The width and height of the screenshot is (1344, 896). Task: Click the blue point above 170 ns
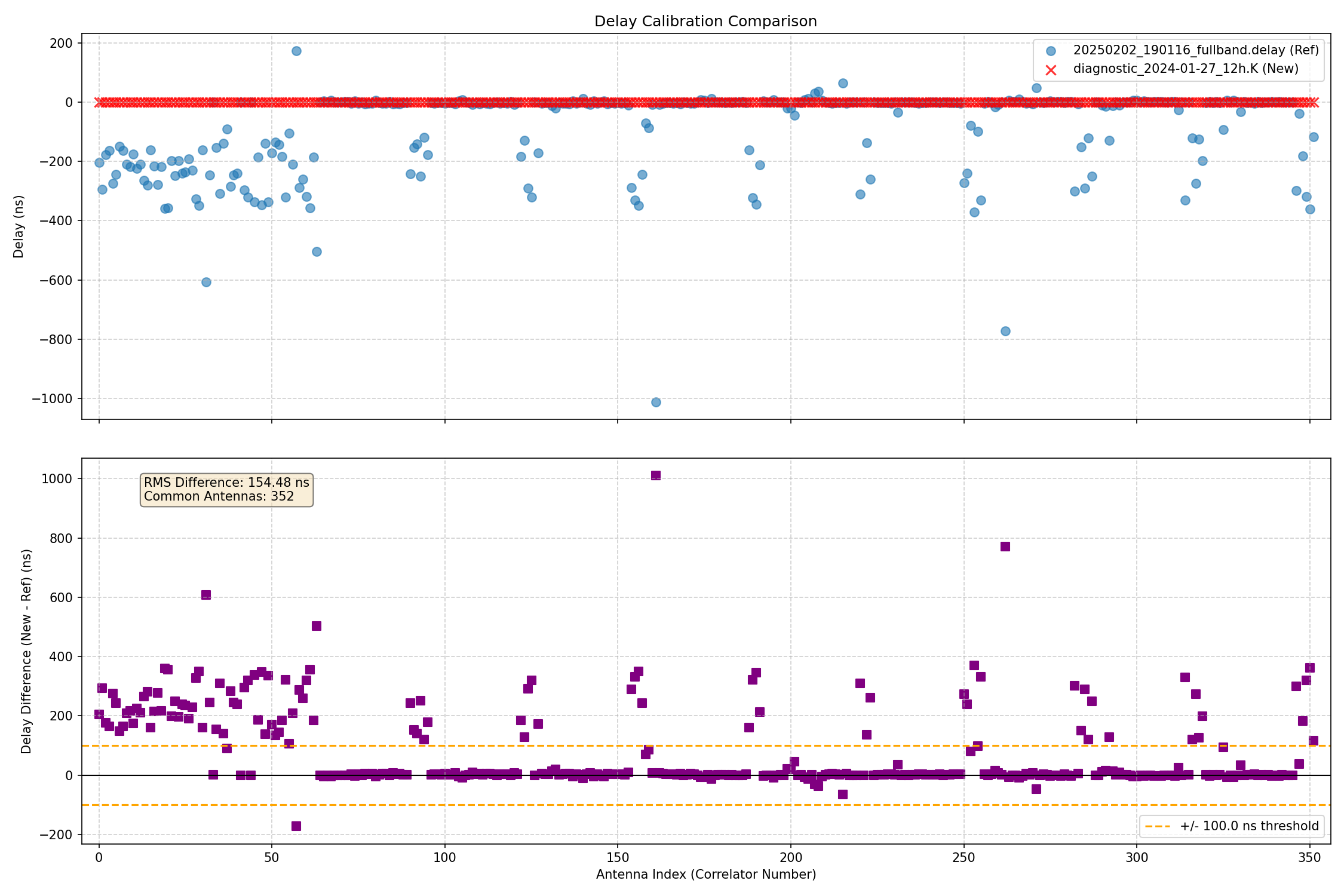click(x=296, y=51)
